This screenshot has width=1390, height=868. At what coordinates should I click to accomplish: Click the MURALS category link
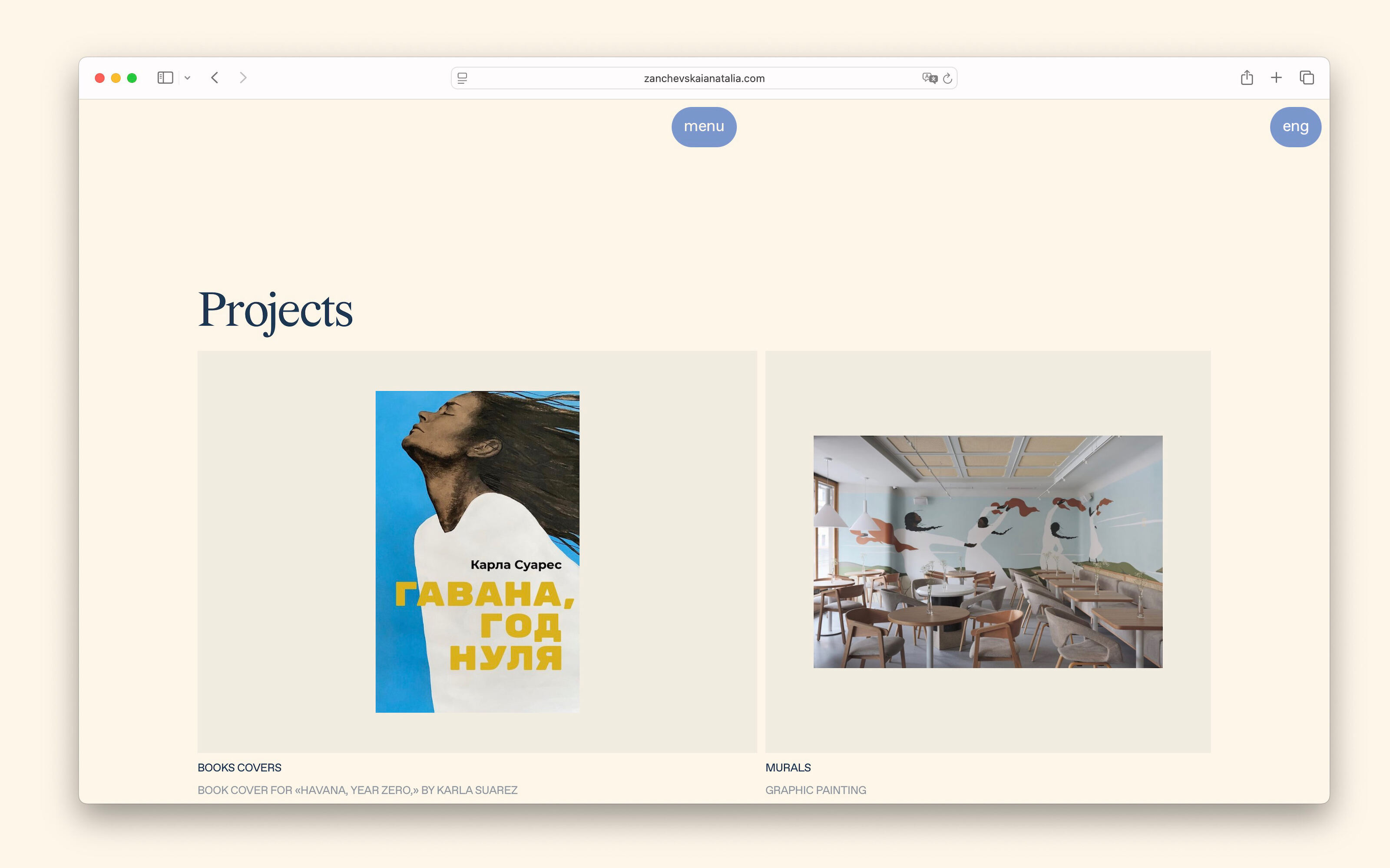(x=788, y=768)
